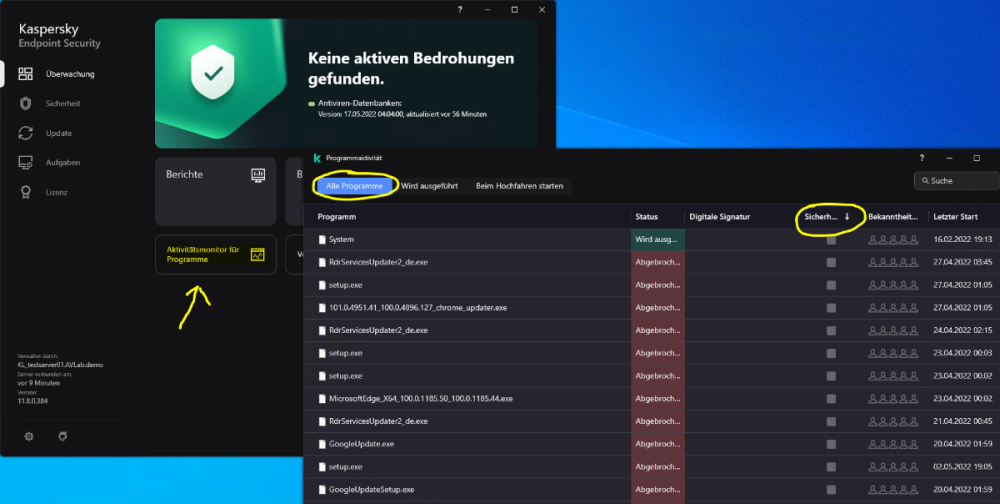
Task: Click gray security square in chrome_updater row
Action: pos(831,308)
